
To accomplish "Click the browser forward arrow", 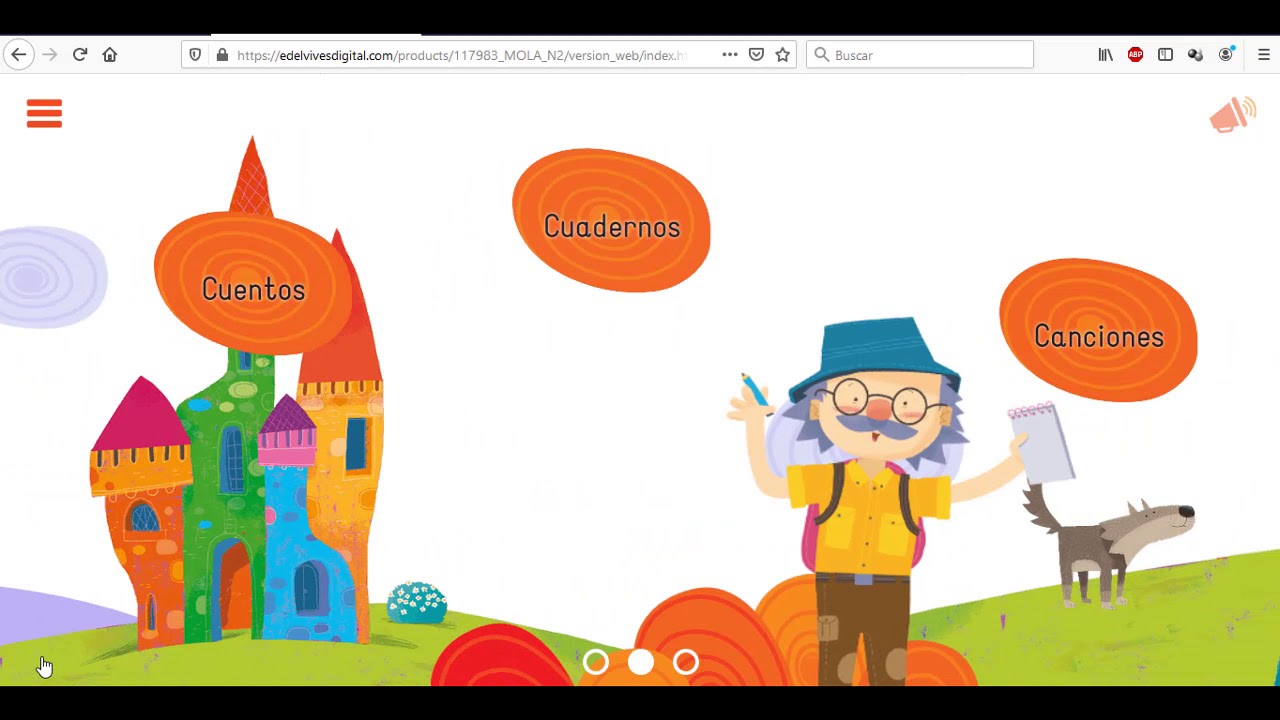I will click(50, 55).
